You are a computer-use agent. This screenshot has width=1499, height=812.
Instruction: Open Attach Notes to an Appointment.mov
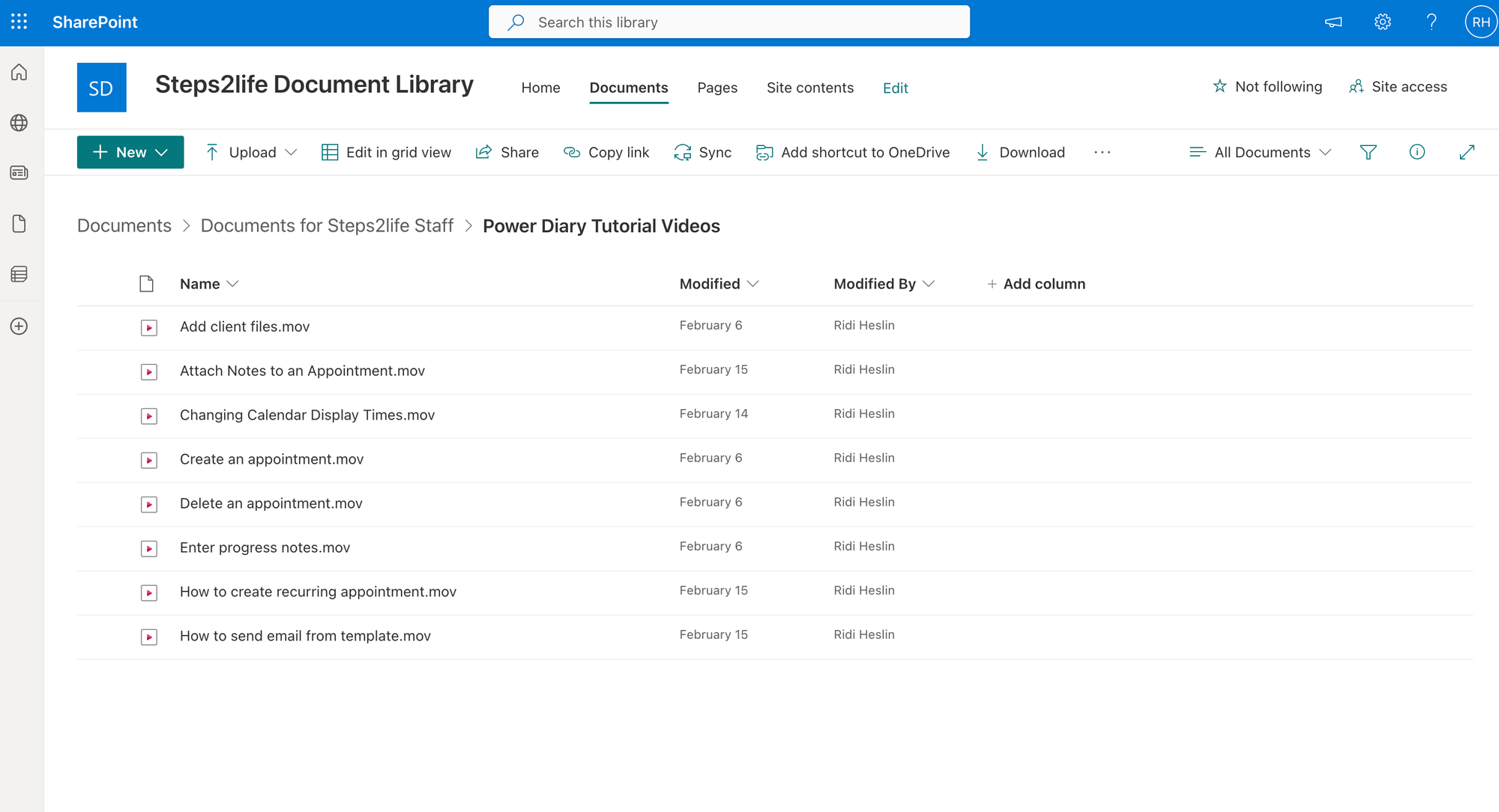click(302, 371)
